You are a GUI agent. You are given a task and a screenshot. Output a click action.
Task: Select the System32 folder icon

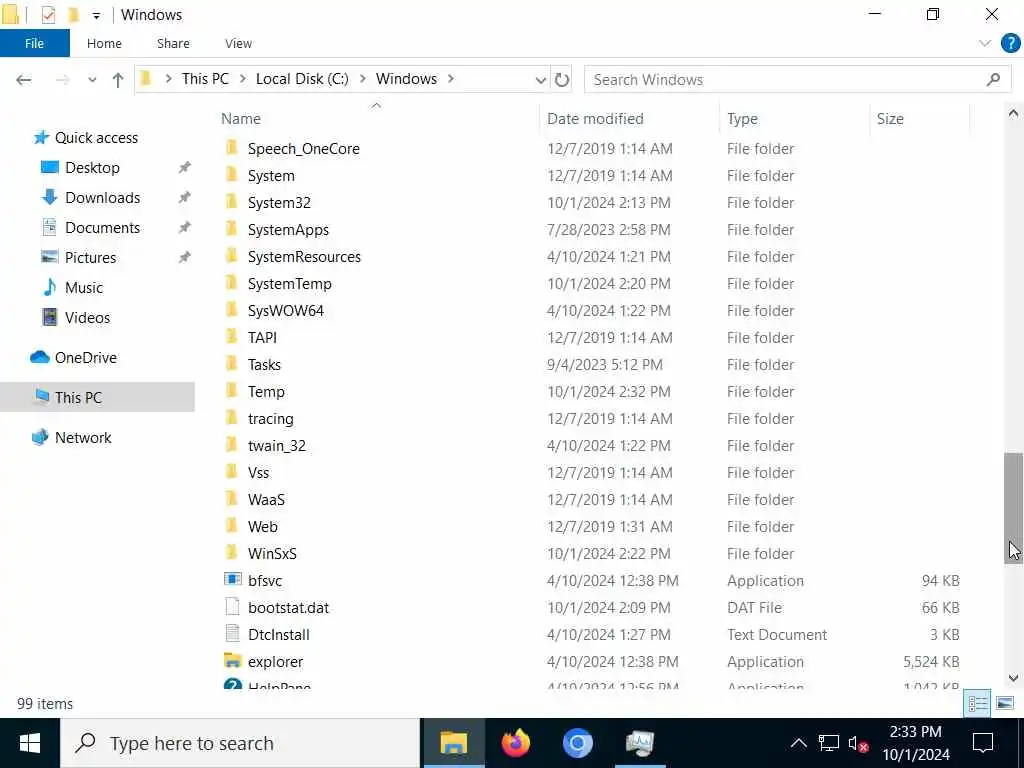coord(232,202)
